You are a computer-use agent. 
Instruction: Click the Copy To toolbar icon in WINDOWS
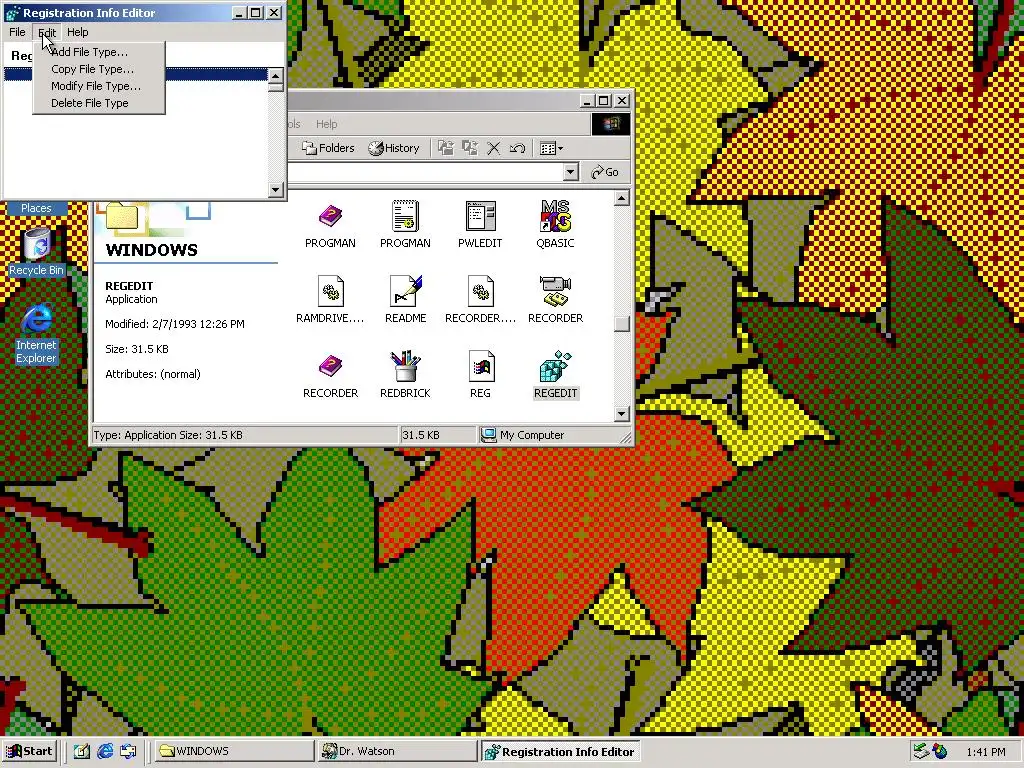pyautogui.click(x=470, y=148)
